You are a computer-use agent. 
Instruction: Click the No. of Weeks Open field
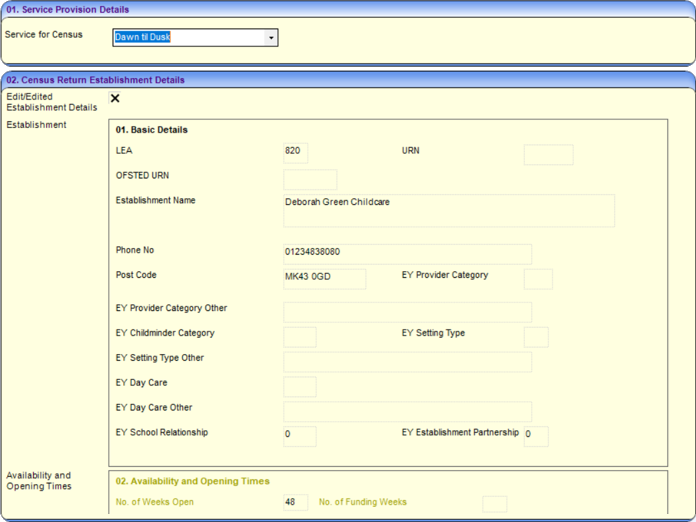[x=295, y=503]
